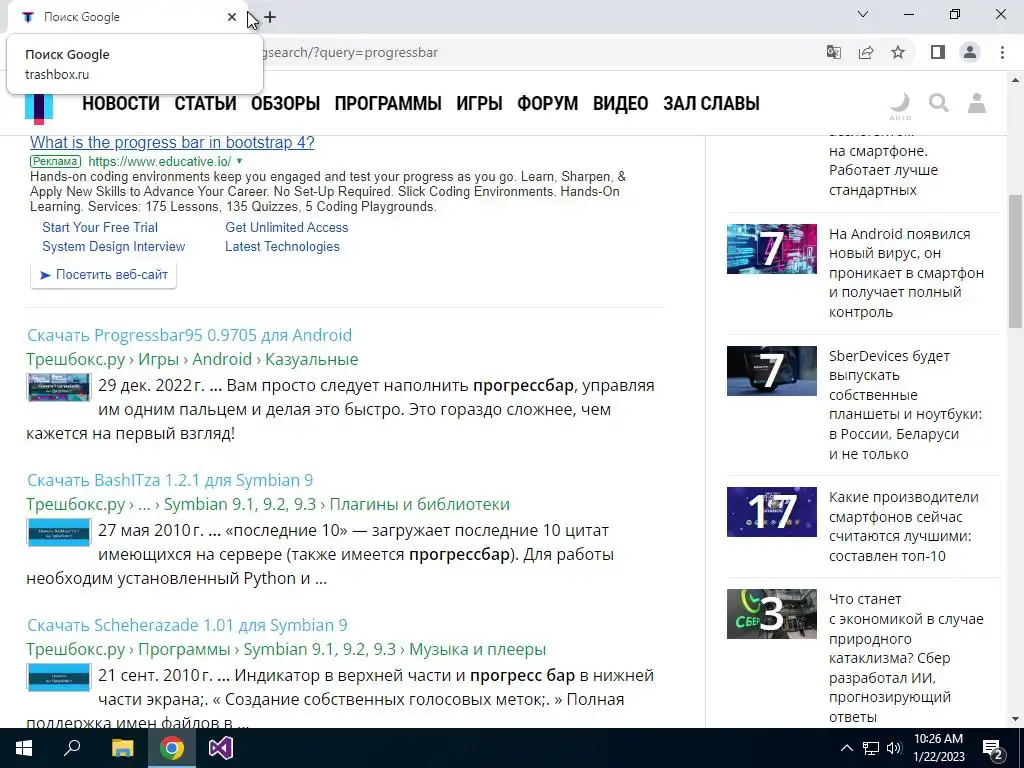Click Android virus news thumbnail

tap(772, 249)
